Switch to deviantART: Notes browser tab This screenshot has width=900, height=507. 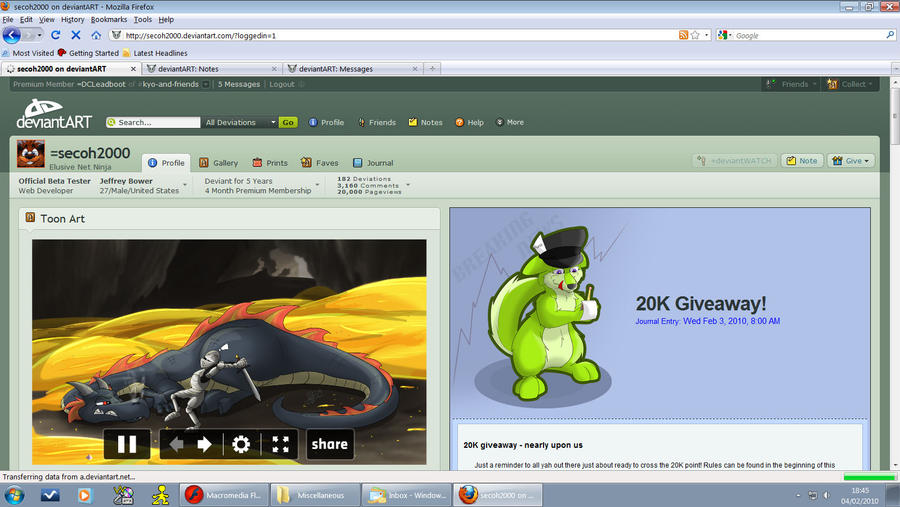point(210,69)
